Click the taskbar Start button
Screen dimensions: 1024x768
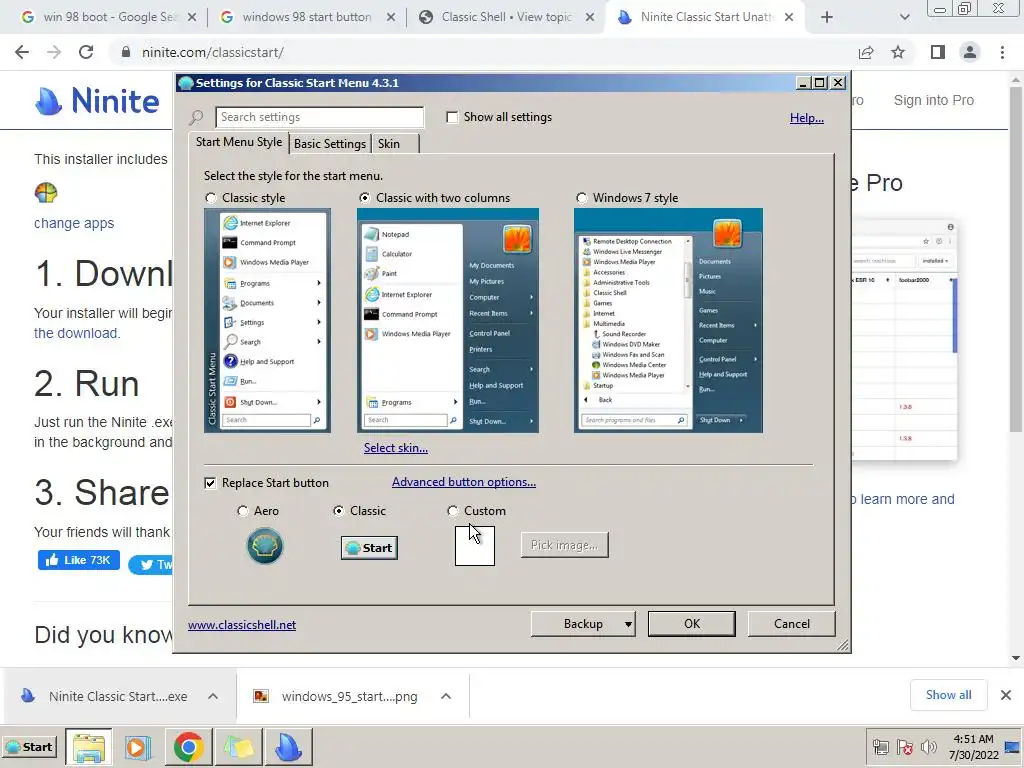29,747
